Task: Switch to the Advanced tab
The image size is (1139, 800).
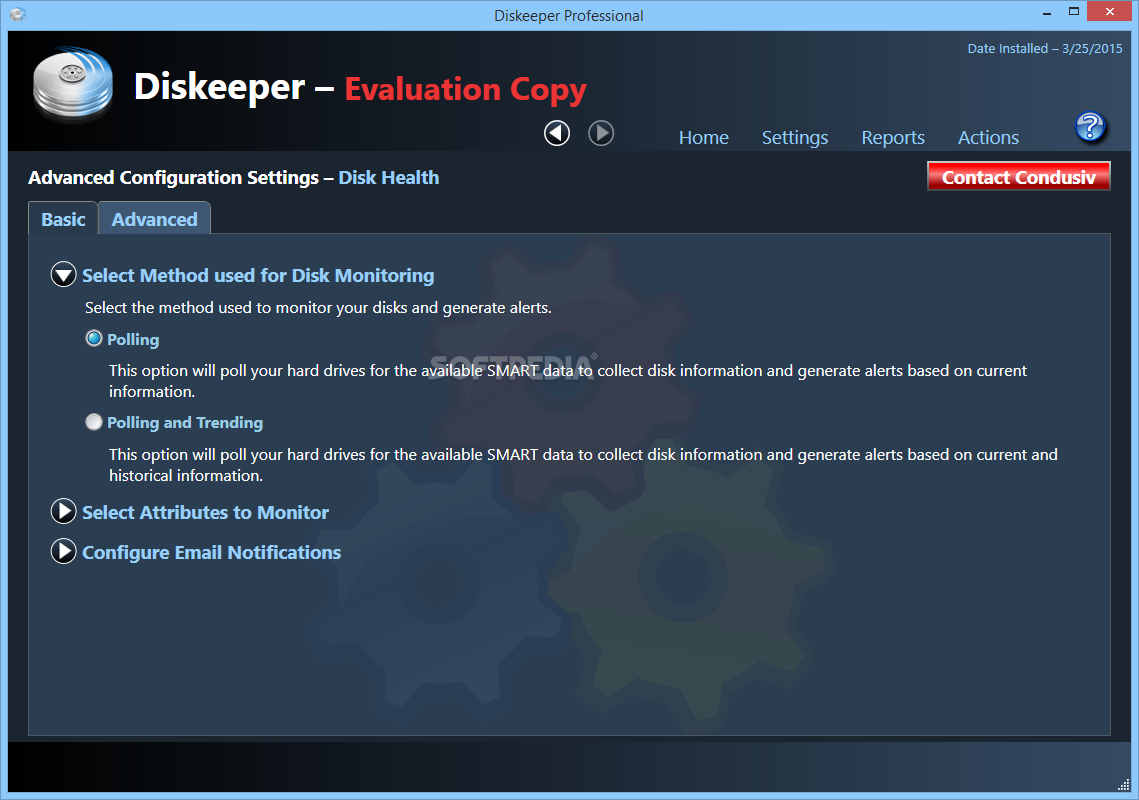Action: (x=155, y=219)
